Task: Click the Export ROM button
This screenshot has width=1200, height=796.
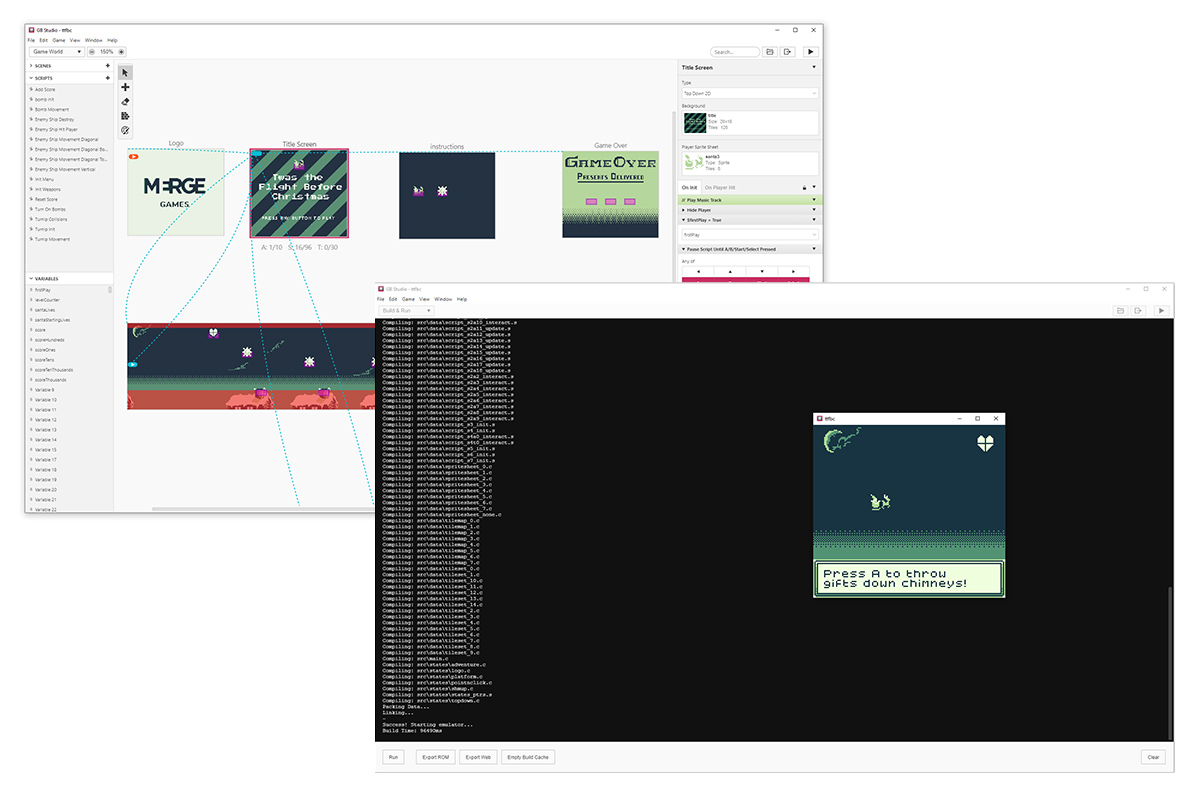Action: click(434, 757)
